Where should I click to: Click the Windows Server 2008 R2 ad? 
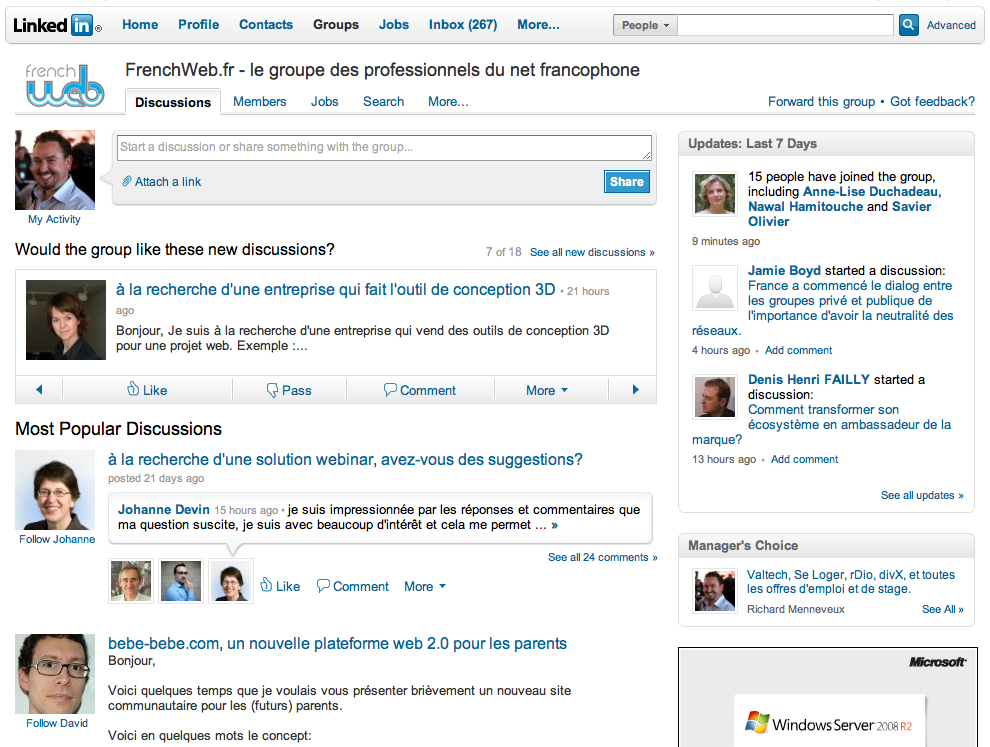click(x=828, y=697)
